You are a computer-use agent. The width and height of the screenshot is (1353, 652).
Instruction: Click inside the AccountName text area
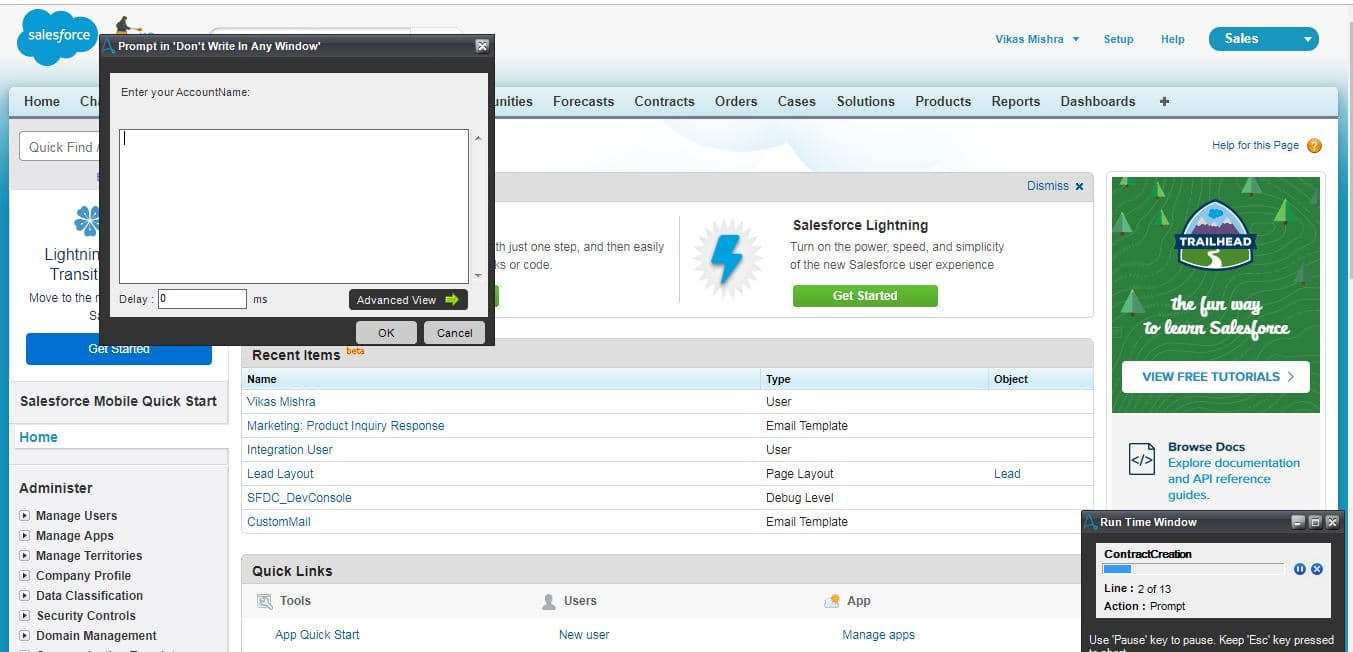click(294, 206)
